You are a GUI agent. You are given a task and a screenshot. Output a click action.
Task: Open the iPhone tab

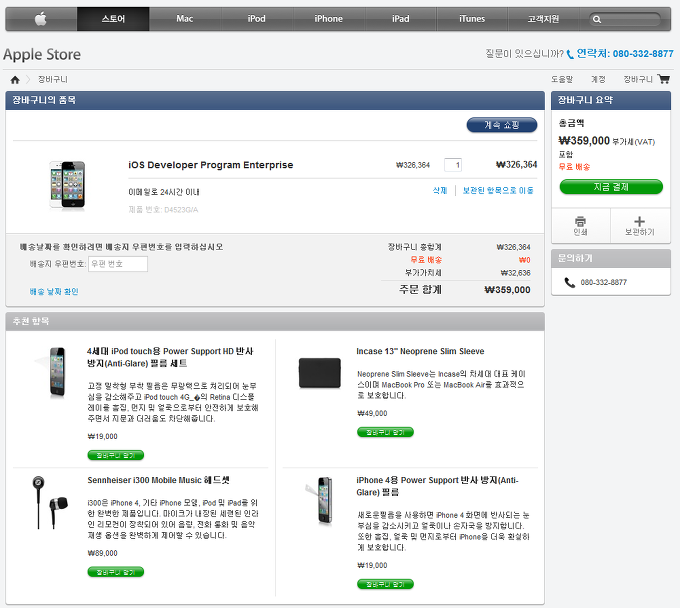[x=329, y=19]
